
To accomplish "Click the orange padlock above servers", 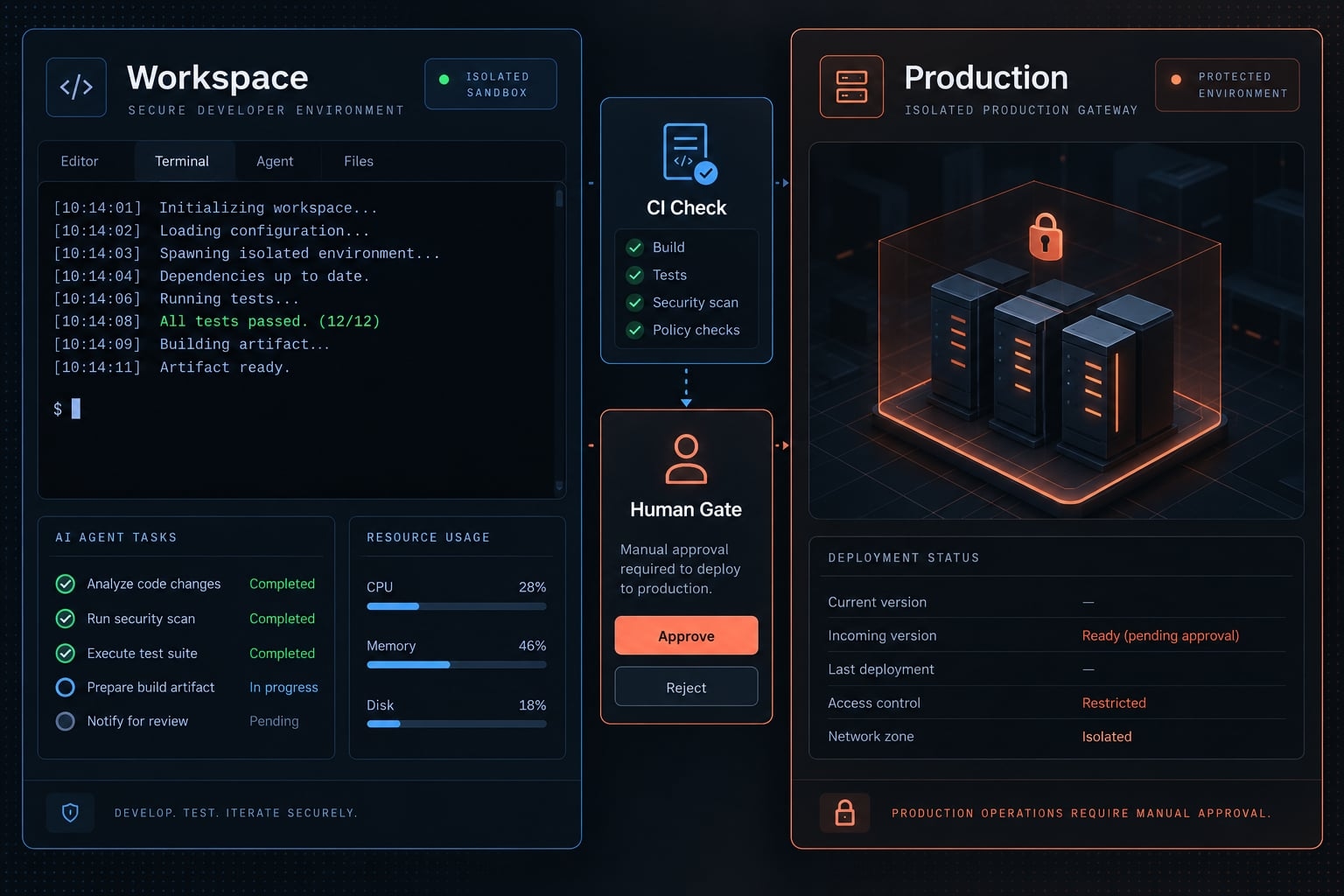I will (1045, 236).
